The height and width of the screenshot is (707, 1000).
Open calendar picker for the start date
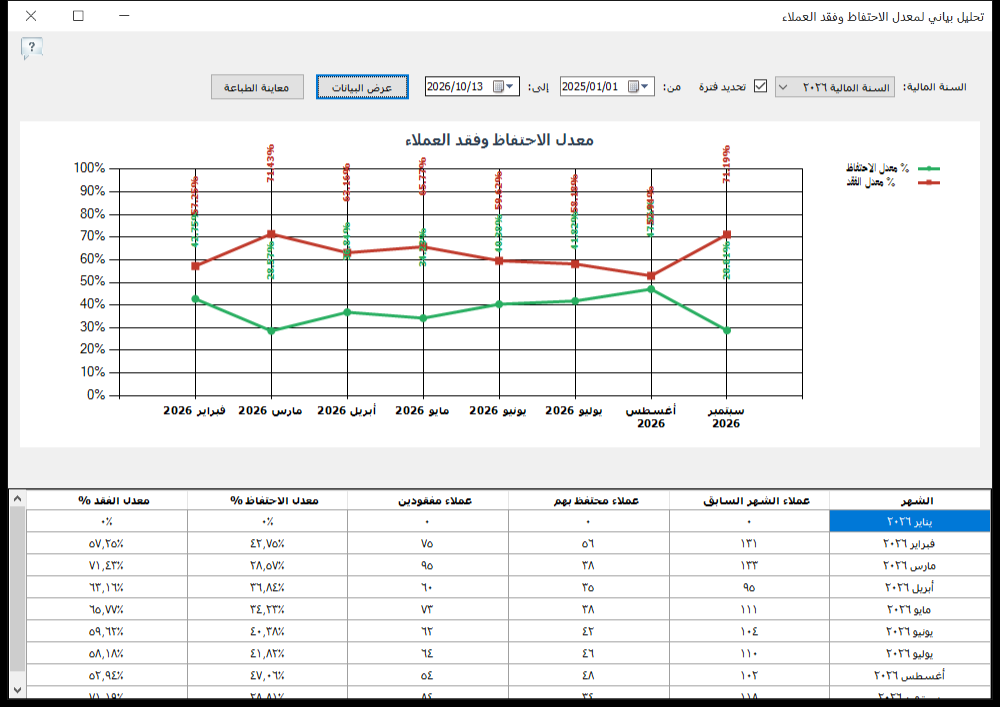click(638, 86)
